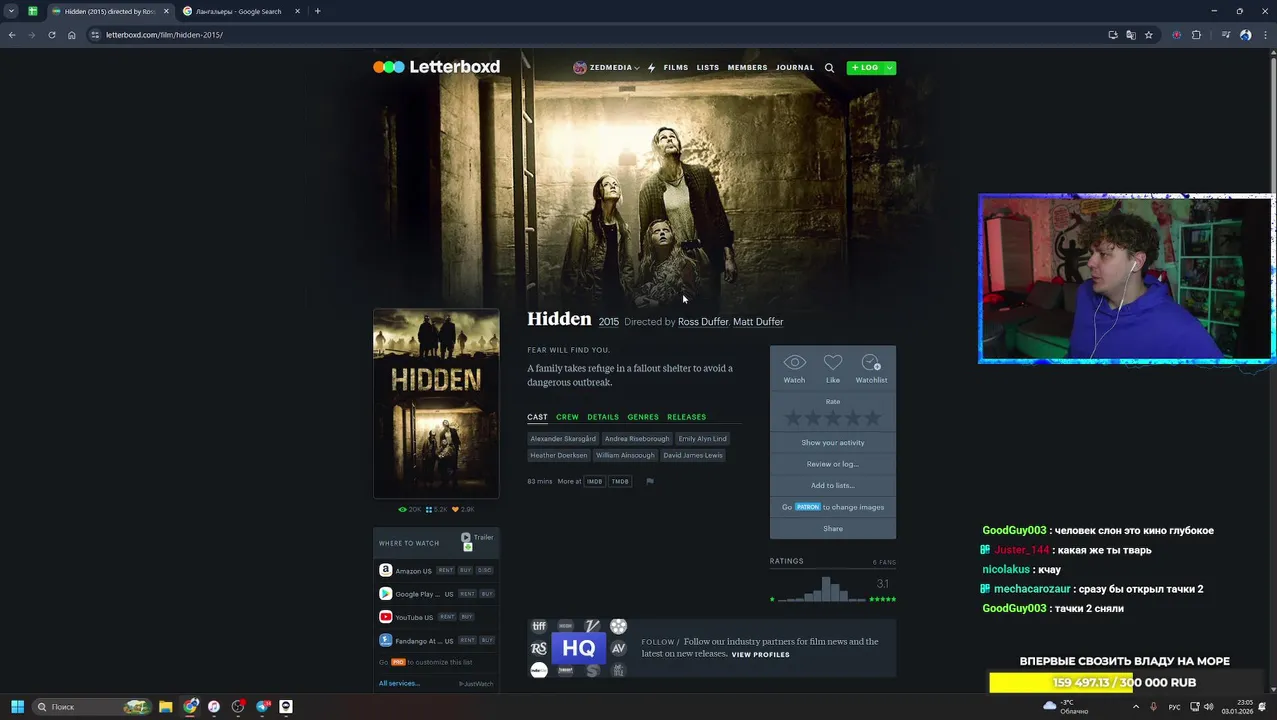
Task: Play the Trailer icon
Action: [466, 537]
